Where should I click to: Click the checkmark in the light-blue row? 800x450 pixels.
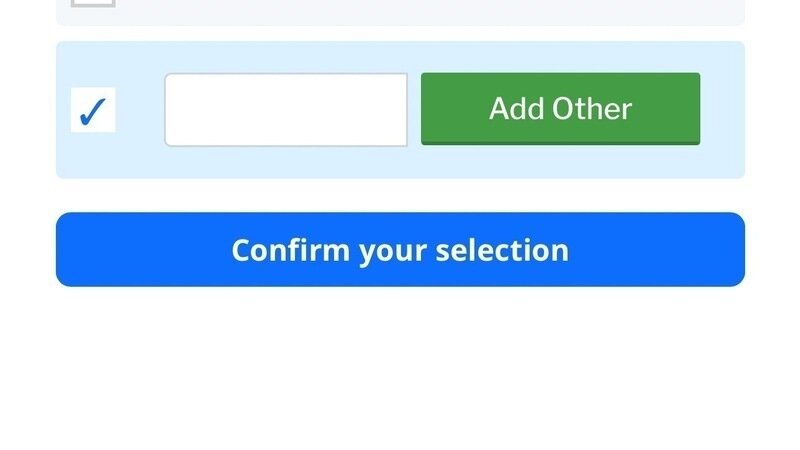click(x=93, y=110)
